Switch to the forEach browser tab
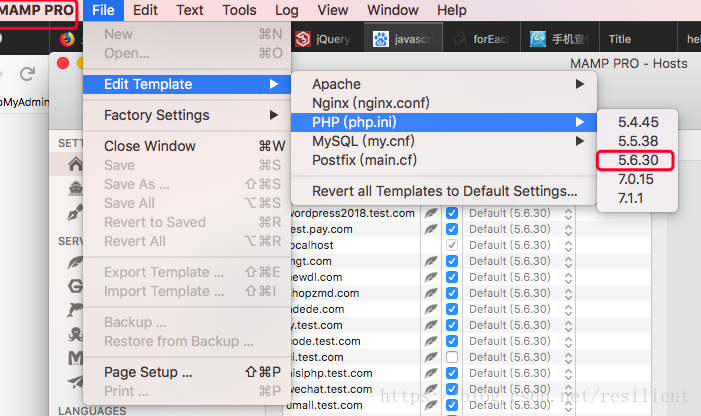Screen dimensions: 701x416 point(482,39)
